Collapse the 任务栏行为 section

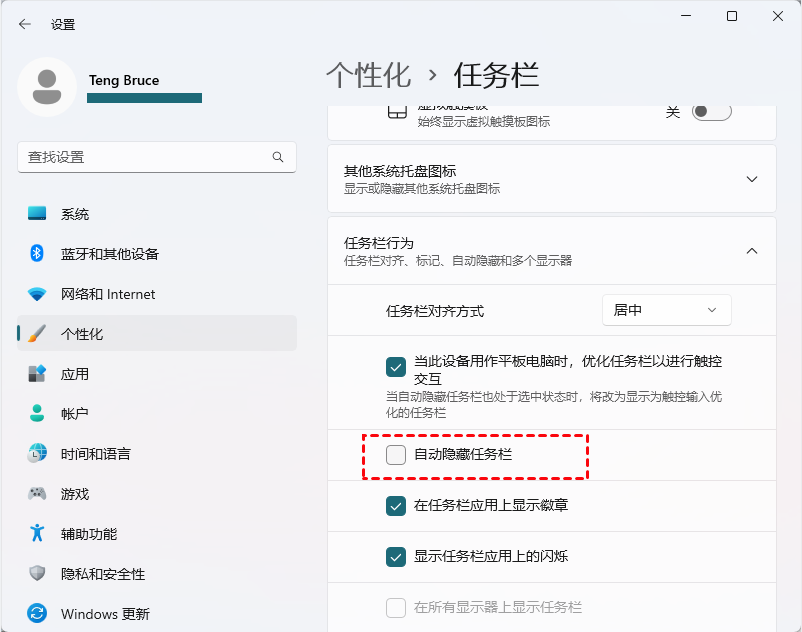(x=752, y=251)
